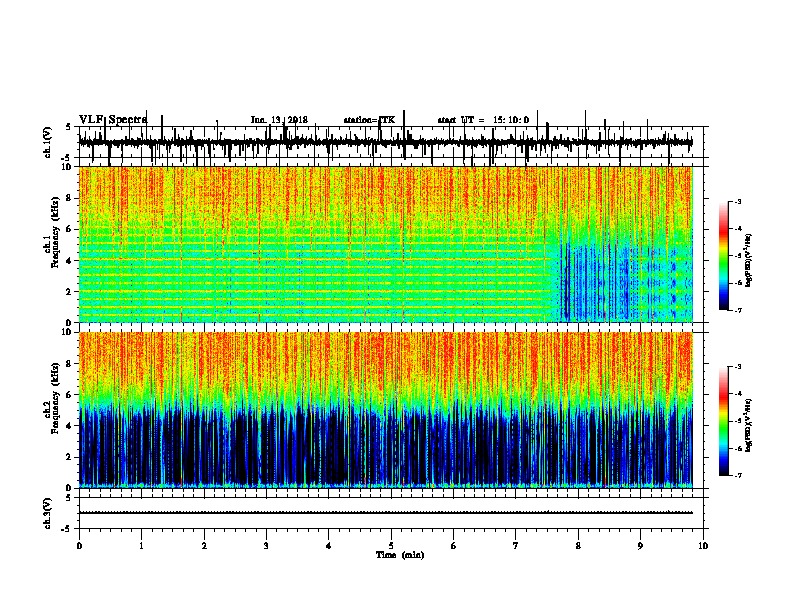The image size is (792, 612).
Task: Click the time axis tick label "5"
Action: [x=391, y=545]
